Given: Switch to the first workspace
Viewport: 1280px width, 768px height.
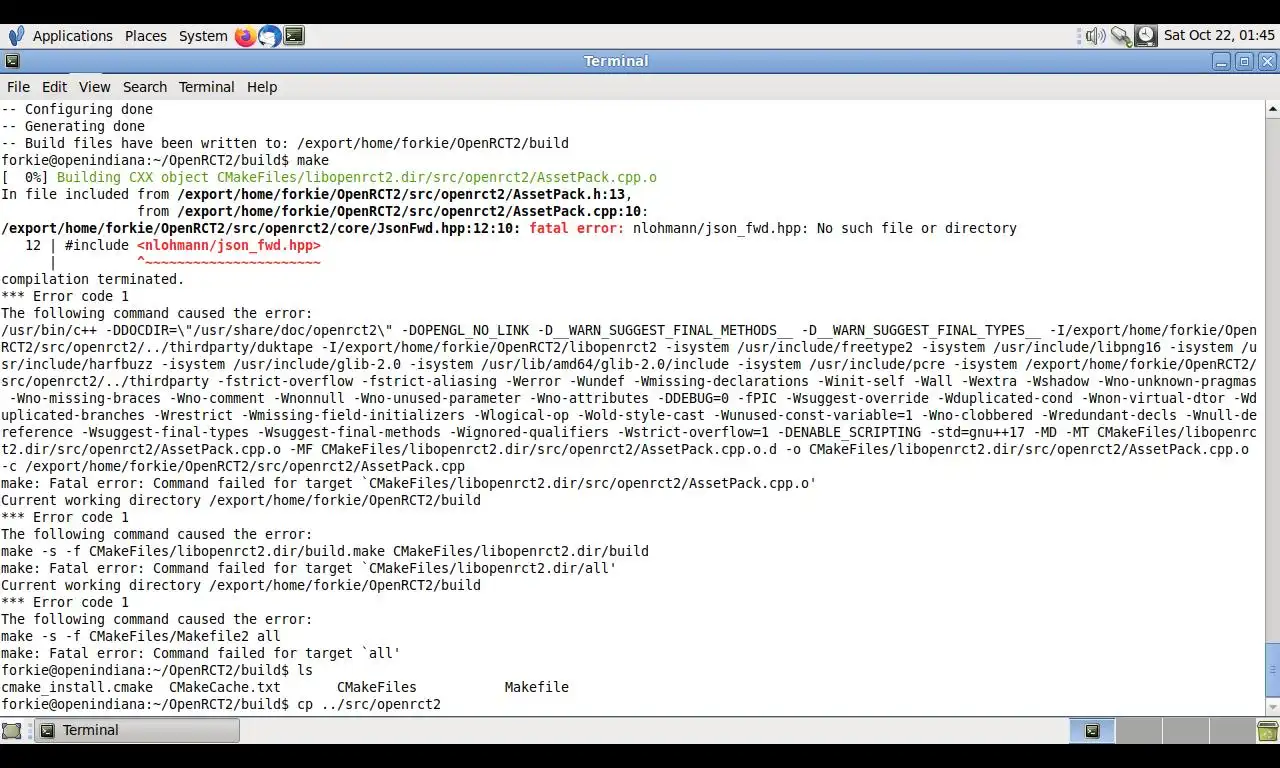Looking at the screenshot, I should [1092, 731].
